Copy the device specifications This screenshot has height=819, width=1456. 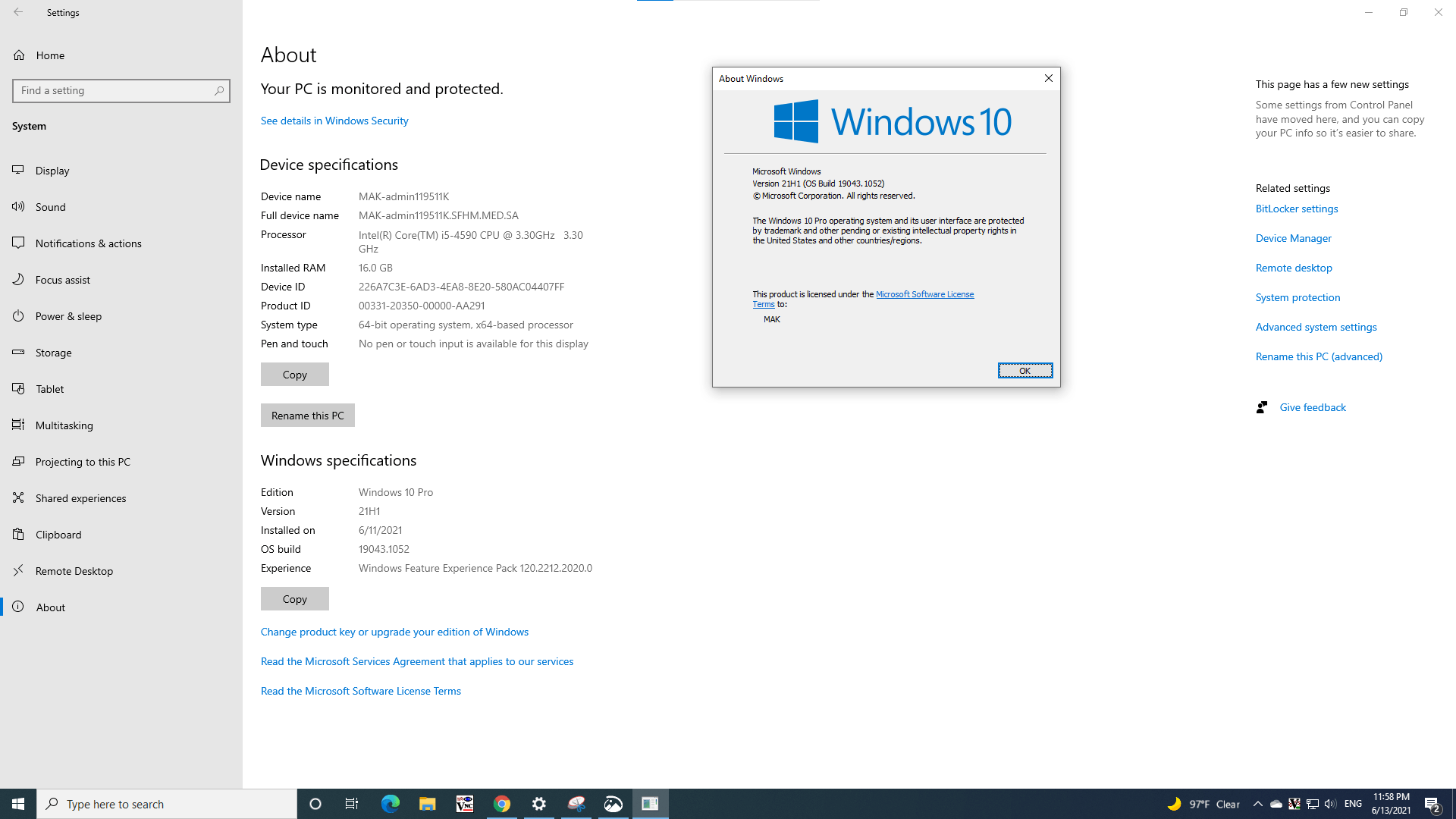click(x=295, y=375)
